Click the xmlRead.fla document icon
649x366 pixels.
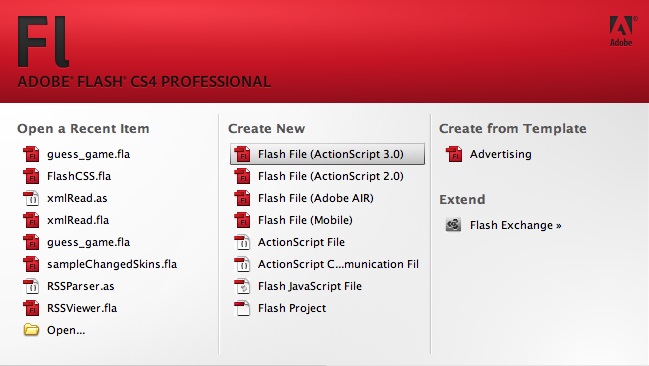coord(31,220)
